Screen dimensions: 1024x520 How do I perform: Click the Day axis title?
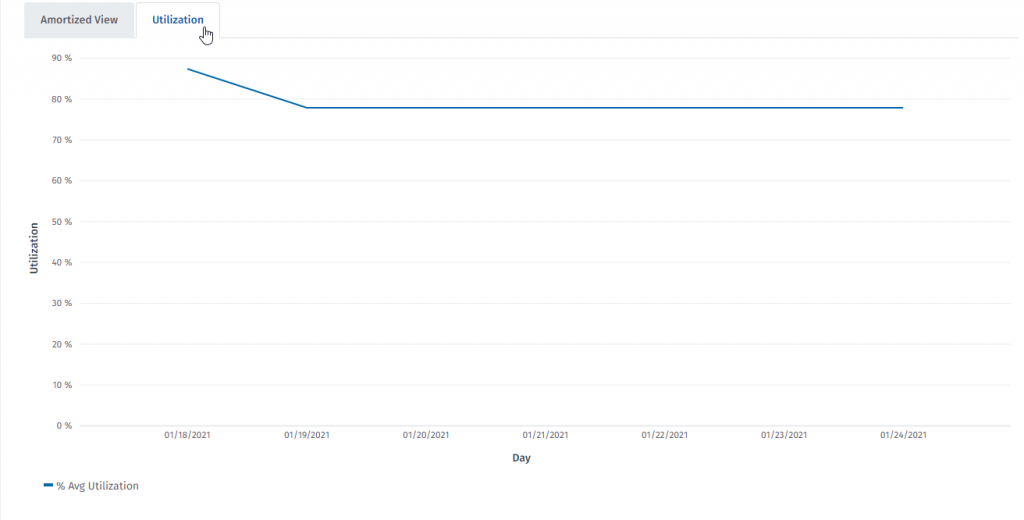pos(521,458)
